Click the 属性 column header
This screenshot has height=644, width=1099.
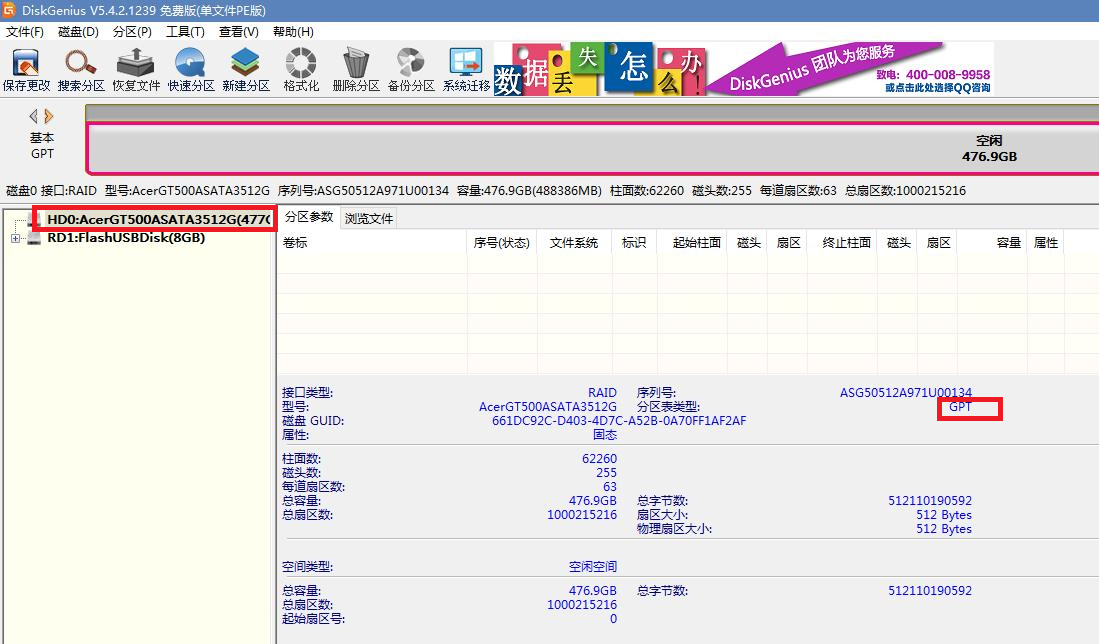pos(1046,242)
